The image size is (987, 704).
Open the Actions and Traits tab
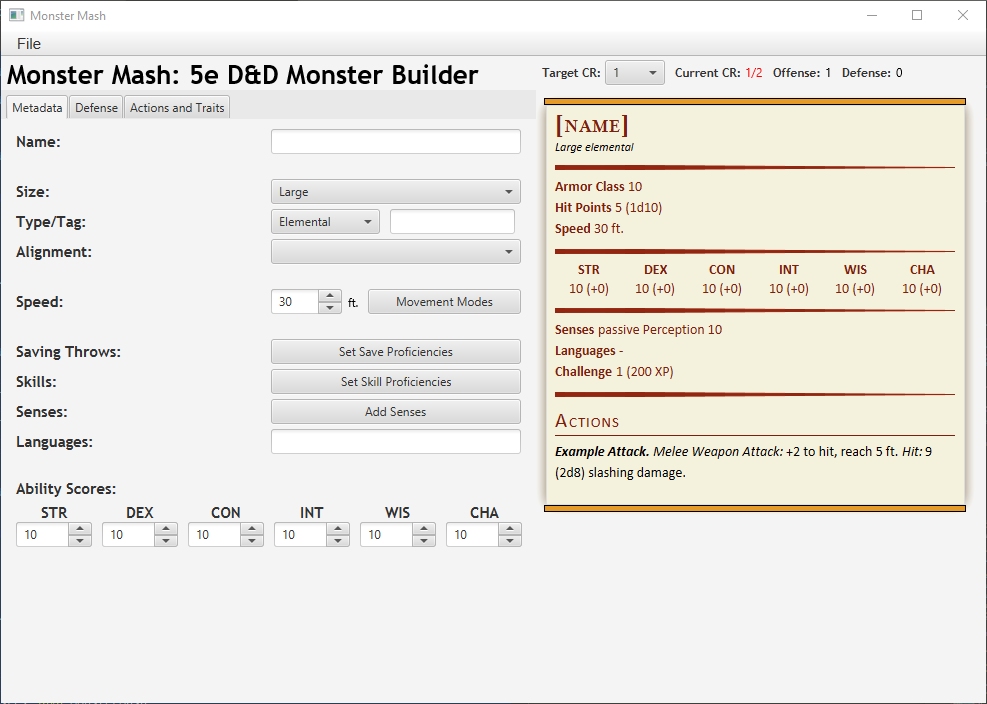[177, 108]
